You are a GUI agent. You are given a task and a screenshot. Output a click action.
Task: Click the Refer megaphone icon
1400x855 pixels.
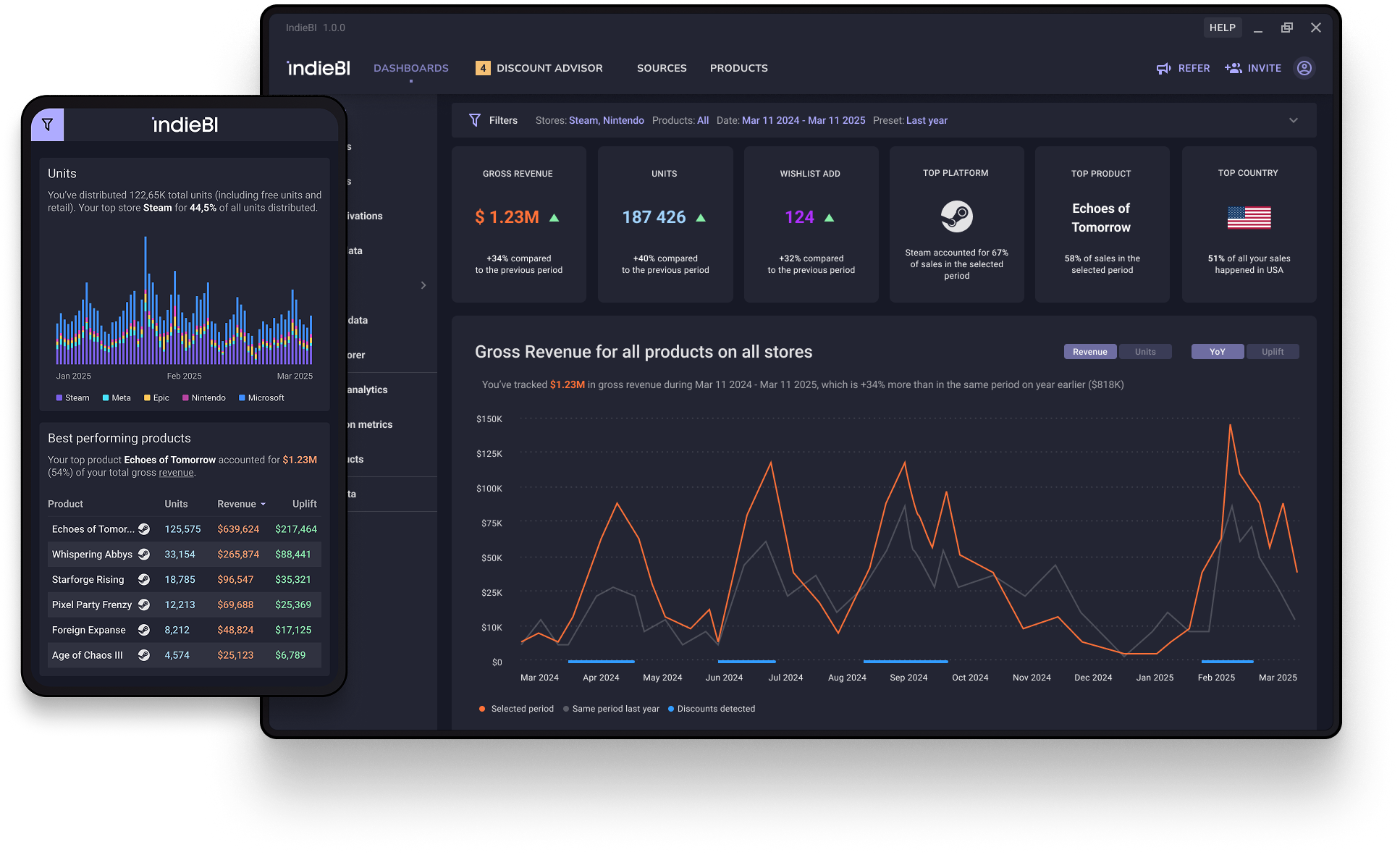tap(1163, 68)
